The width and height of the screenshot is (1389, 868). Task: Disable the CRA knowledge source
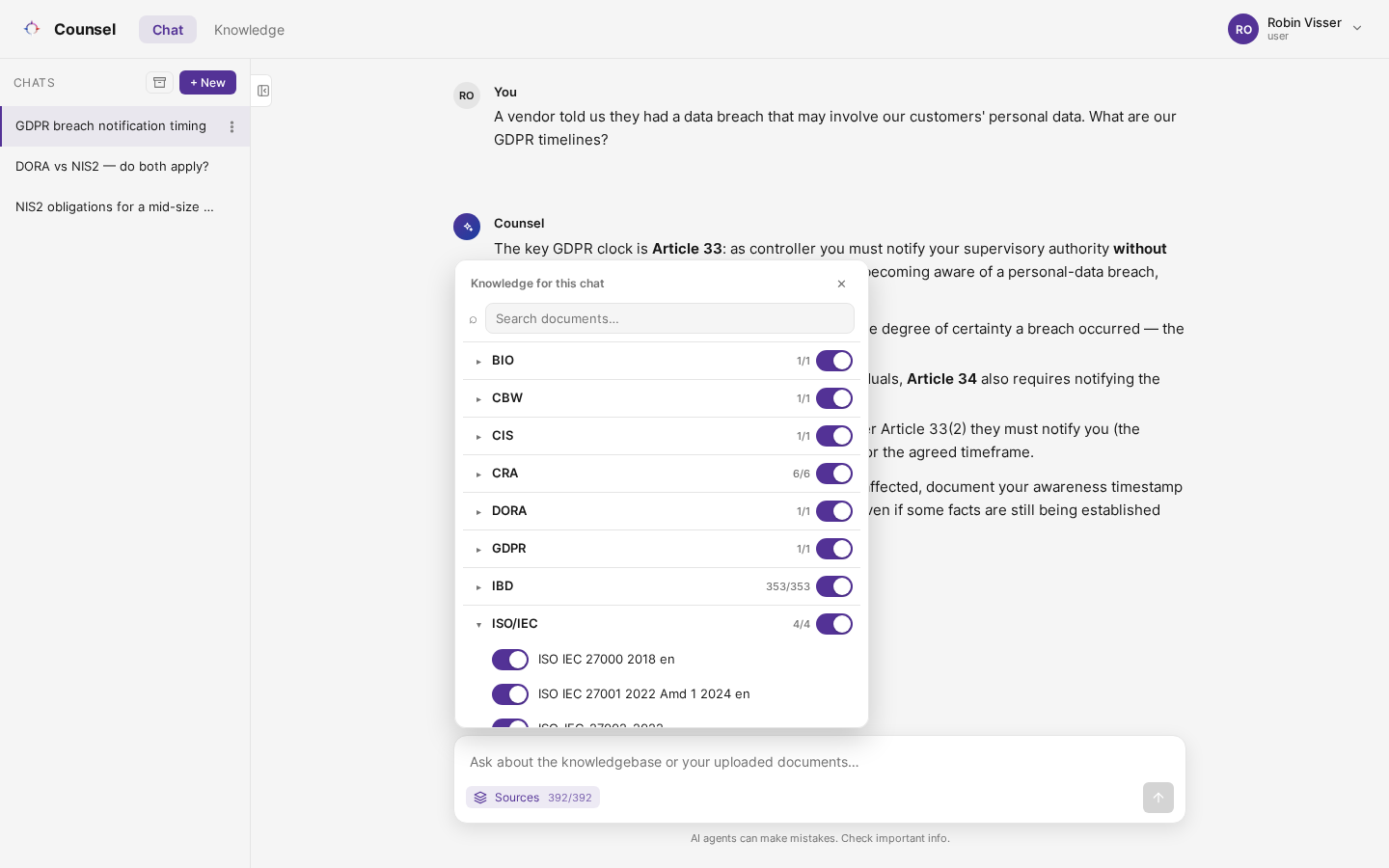click(x=834, y=474)
